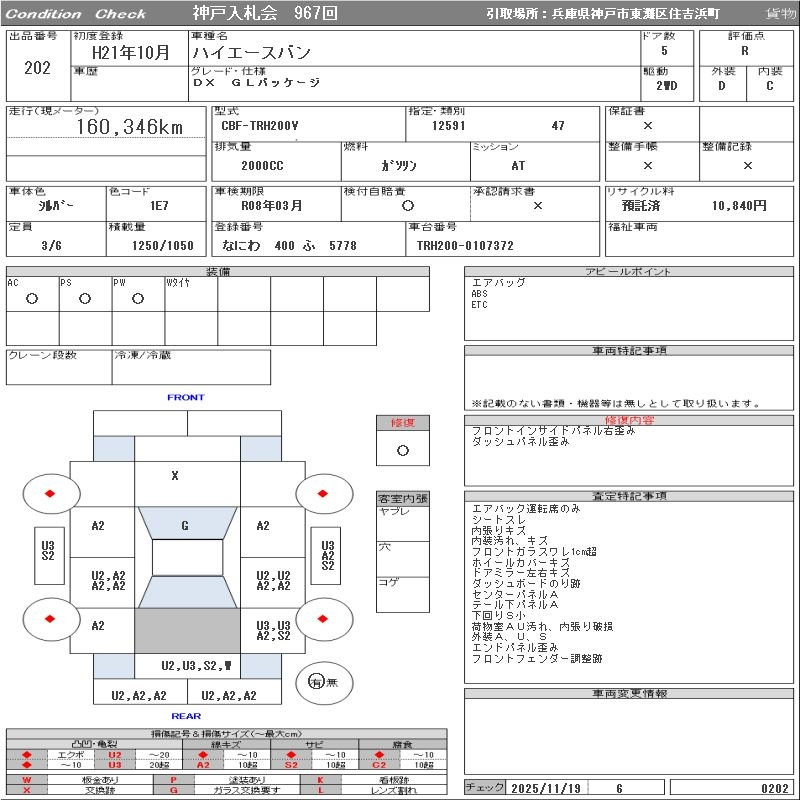Click the chassis number TRH200-0107372
The width and height of the screenshot is (800, 800).
tap(465, 245)
